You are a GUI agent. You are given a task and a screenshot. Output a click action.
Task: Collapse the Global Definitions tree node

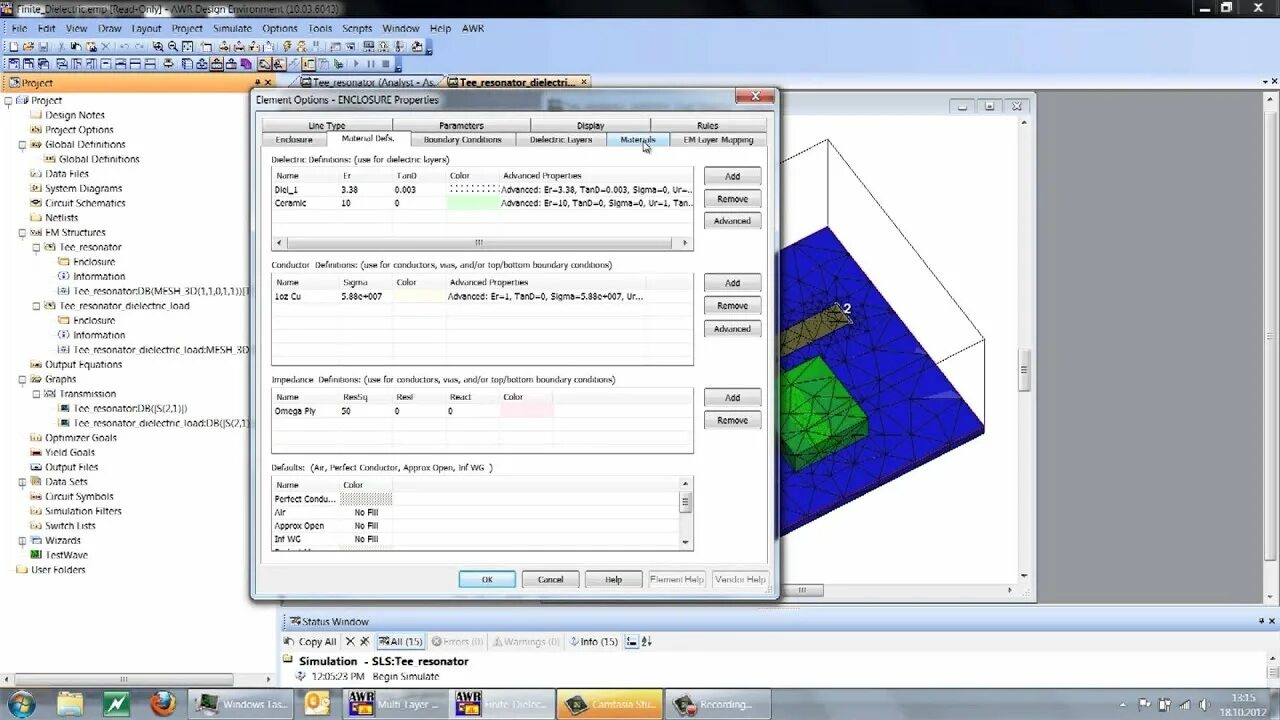click(23, 144)
